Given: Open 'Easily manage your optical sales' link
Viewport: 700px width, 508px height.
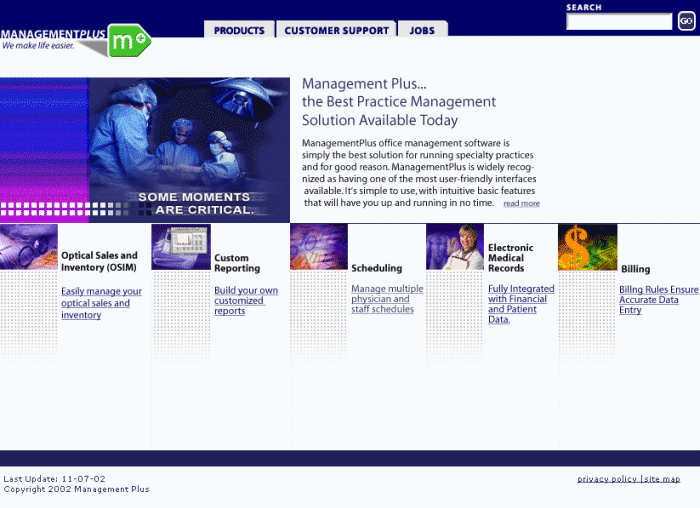Looking at the screenshot, I should click(101, 303).
